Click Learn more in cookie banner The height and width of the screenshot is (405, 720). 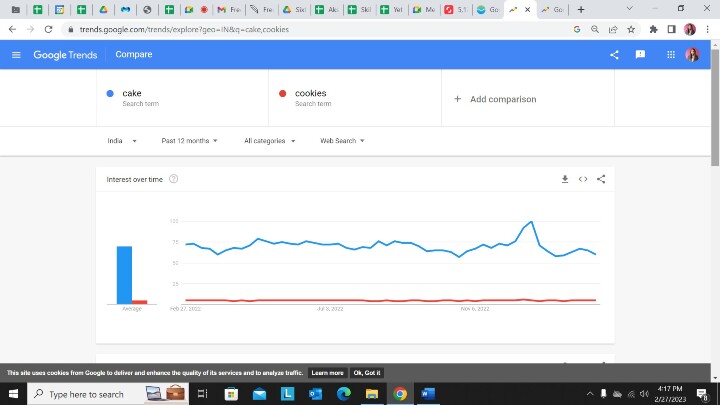coord(327,373)
